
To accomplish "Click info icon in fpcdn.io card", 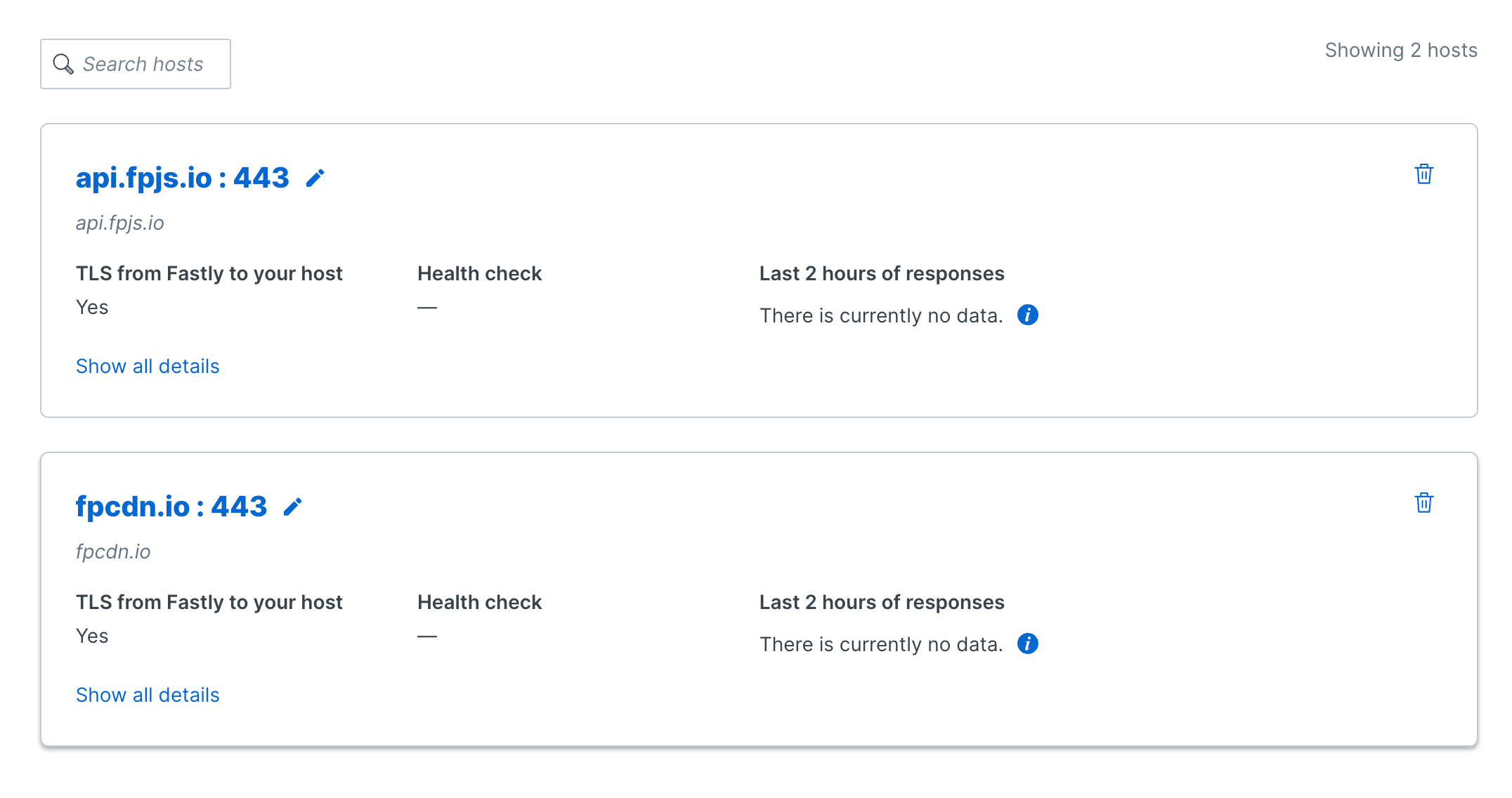I will tap(1027, 644).
